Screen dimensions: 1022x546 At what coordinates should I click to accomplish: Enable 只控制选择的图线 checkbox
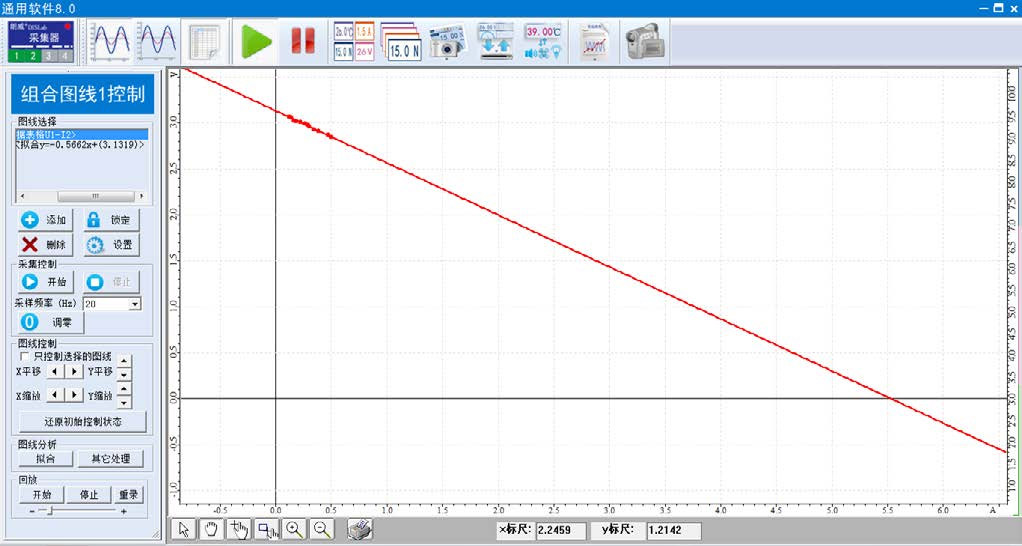25,356
